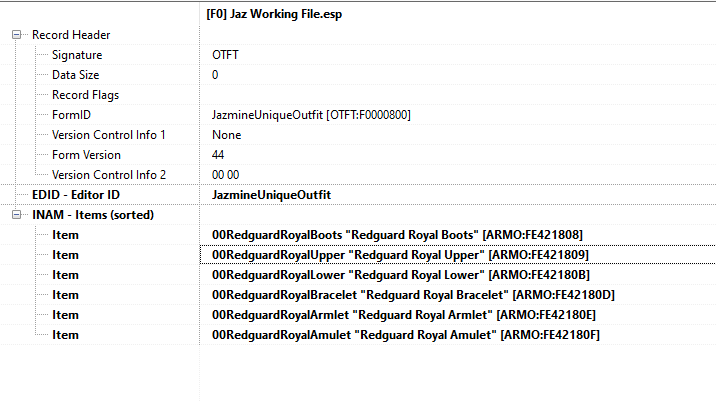Select the FormID row label
This screenshot has width=716, height=402.
click(71, 115)
